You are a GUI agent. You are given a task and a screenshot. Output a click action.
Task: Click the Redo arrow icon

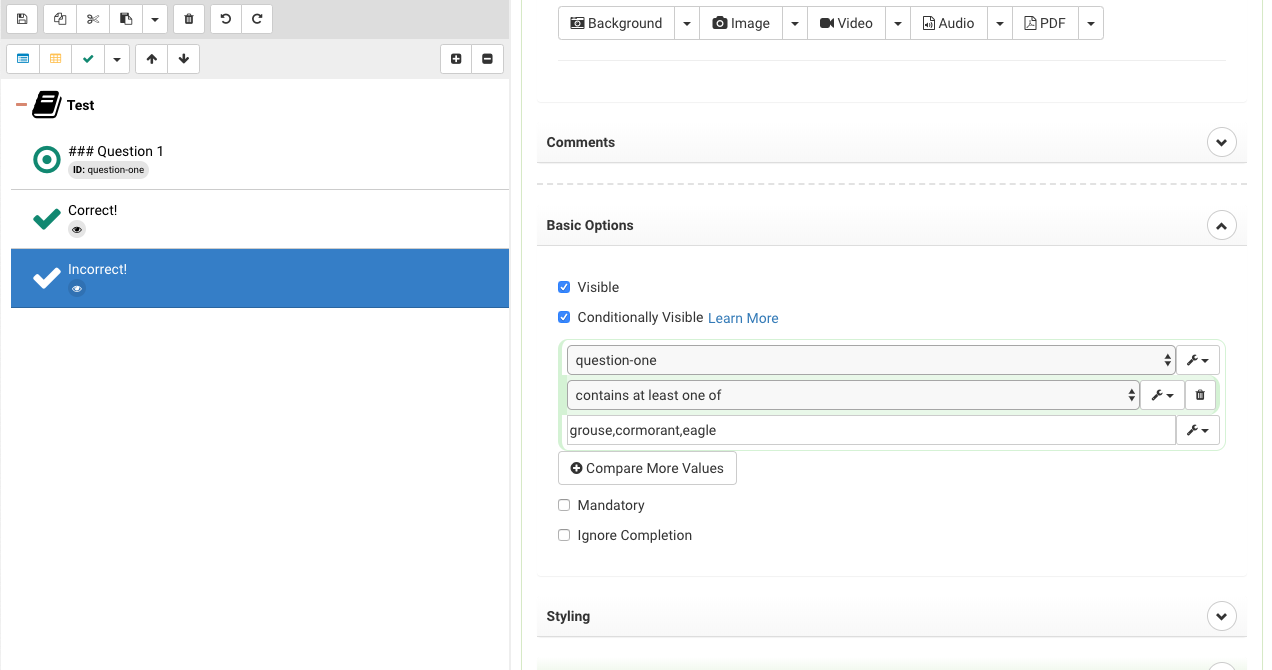tap(257, 19)
